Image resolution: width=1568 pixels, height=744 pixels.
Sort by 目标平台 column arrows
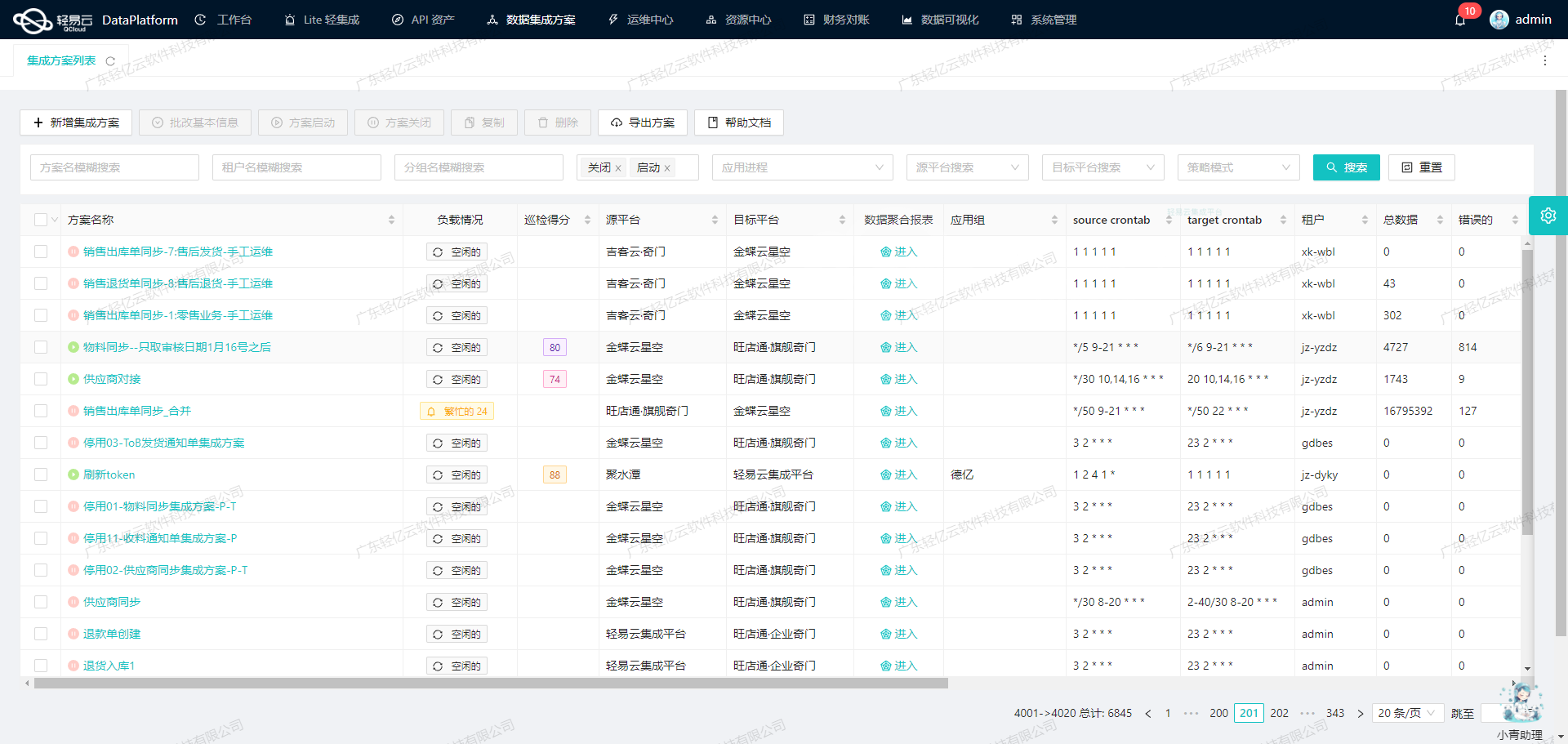click(842, 220)
